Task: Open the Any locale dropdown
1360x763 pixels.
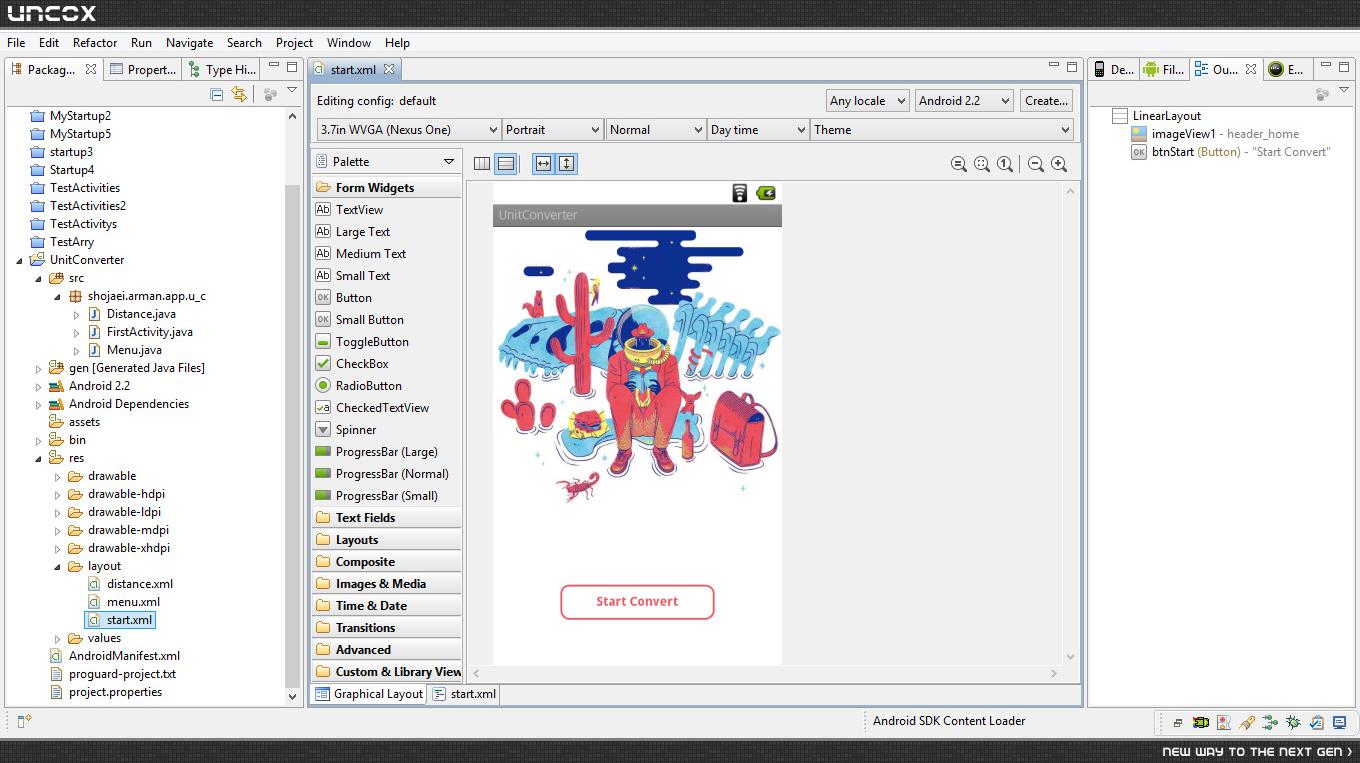Action: click(x=868, y=101)
